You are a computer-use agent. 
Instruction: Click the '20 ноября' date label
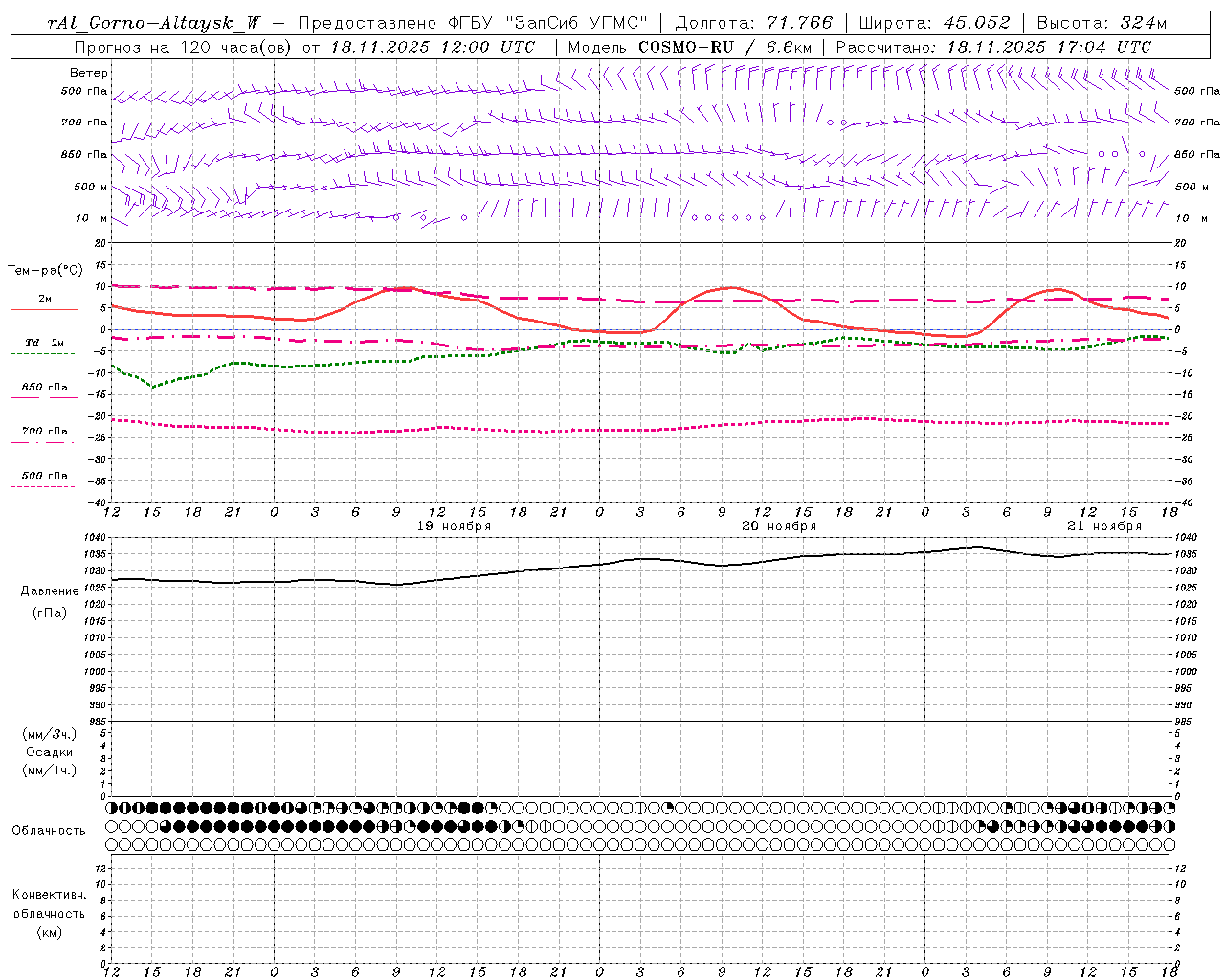[x=779, y=526]
